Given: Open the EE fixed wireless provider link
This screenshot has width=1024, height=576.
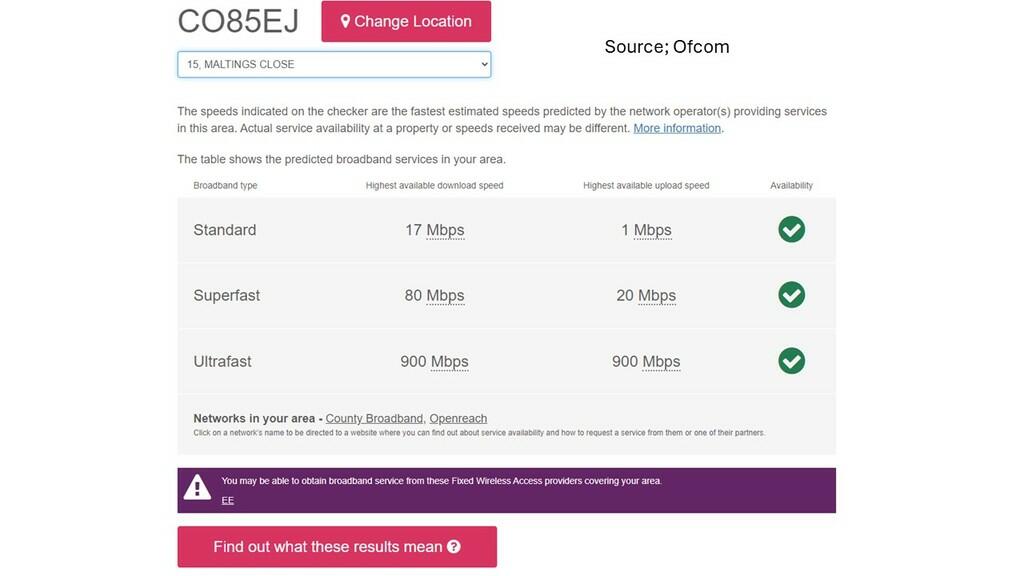Looking at the screenshot, I should (x=228, y=500).
